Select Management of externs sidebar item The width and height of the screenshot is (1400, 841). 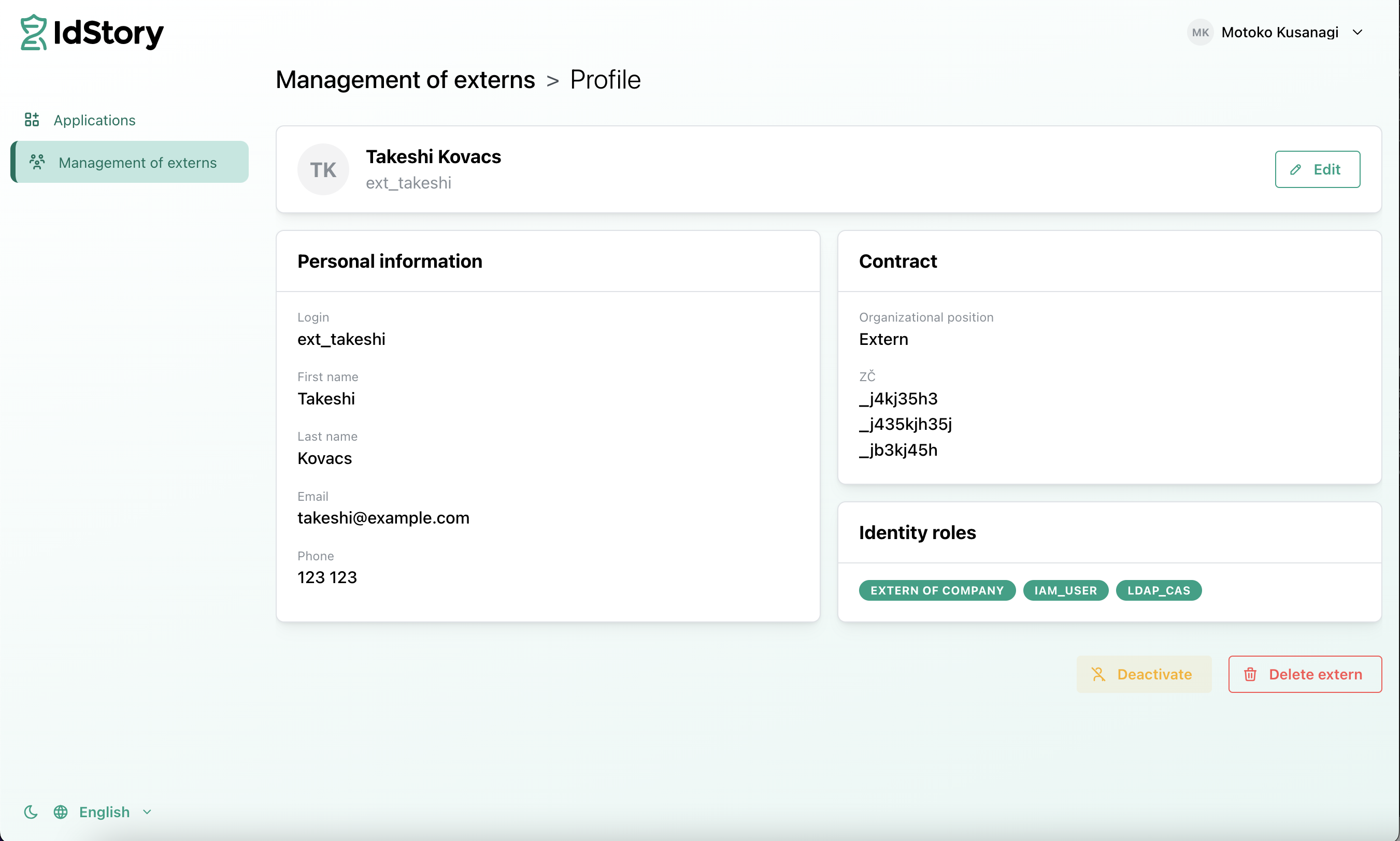(x=130, y=162)
